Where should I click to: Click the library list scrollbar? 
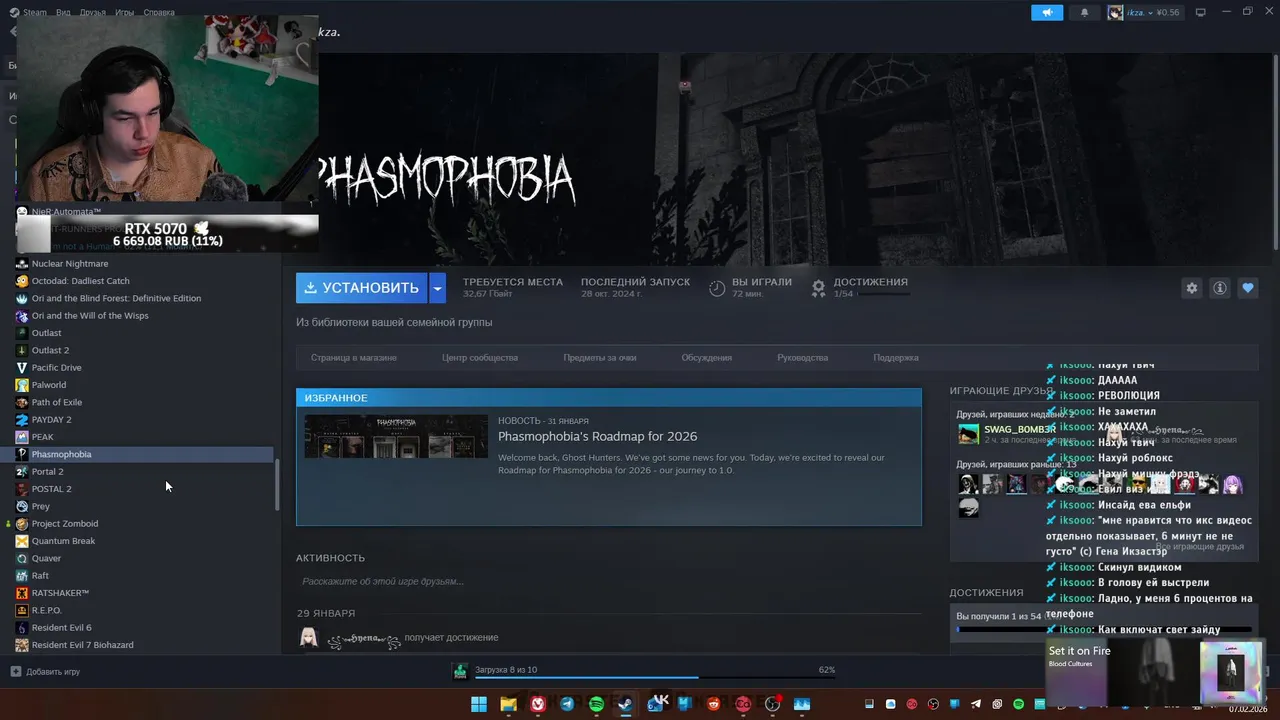(277, 485)
